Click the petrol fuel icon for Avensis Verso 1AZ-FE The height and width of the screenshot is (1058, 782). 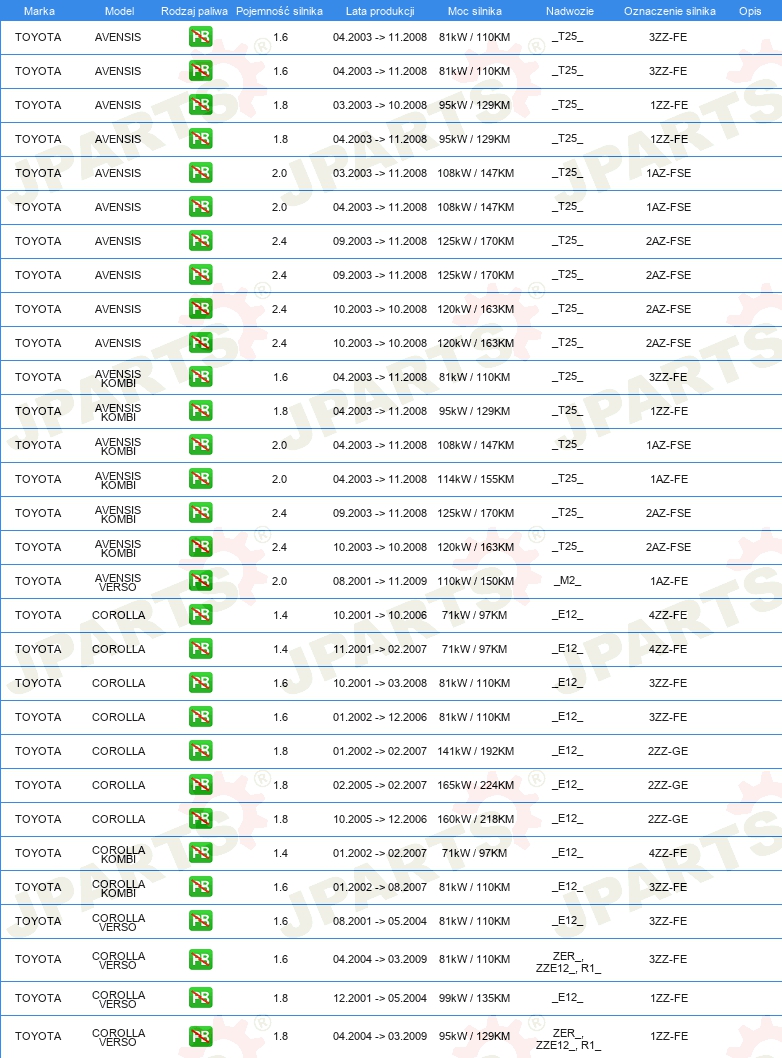200,580
